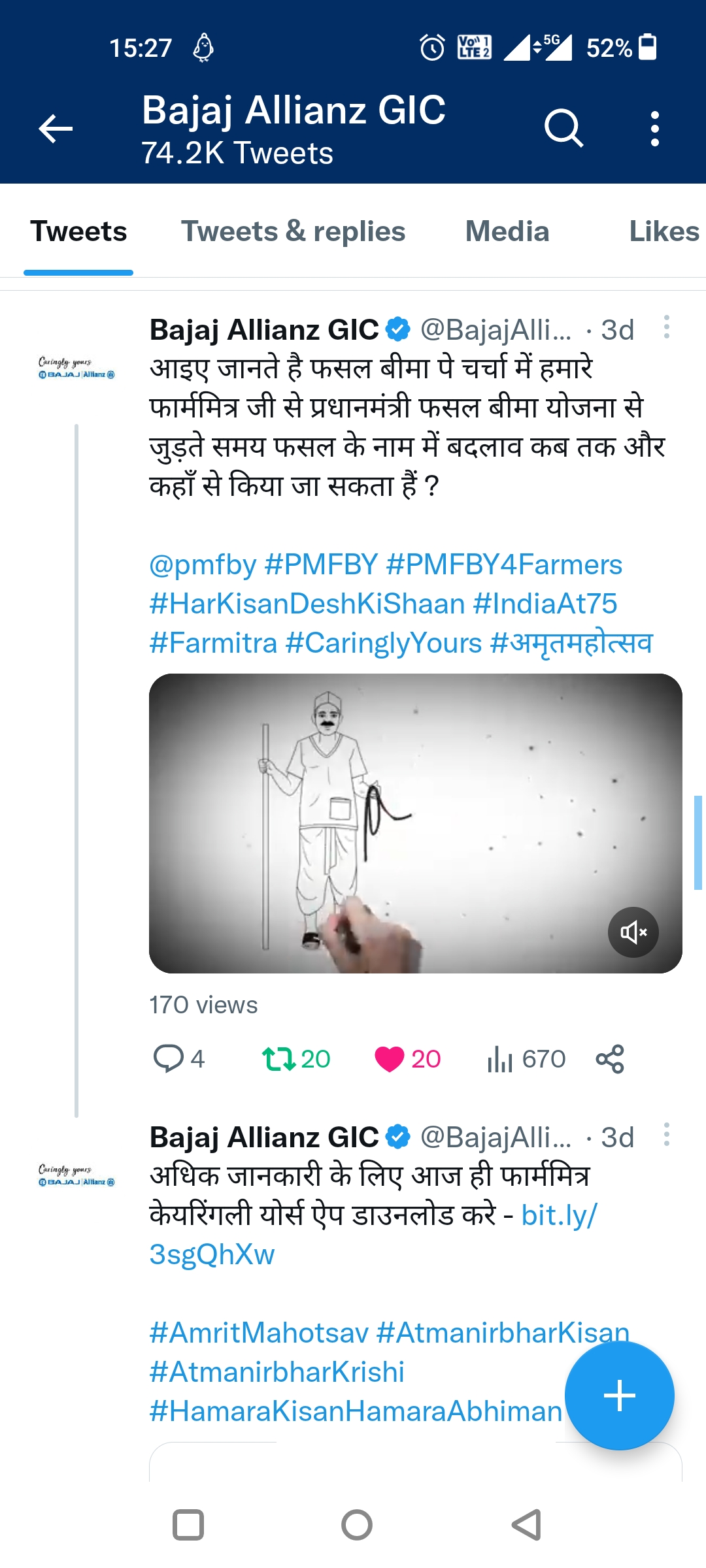Viewport: 706px width, 1568px height.
Task: Open the Media tab
Action: pos(507,232)
